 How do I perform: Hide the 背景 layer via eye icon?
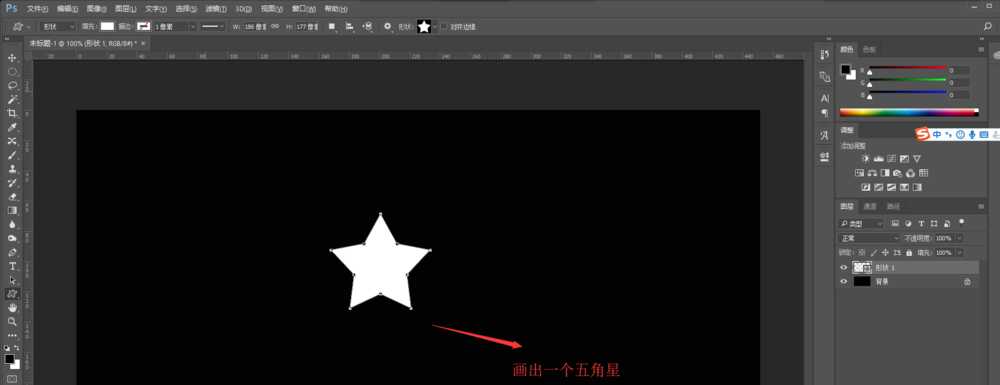pyautogui.click(x=844, y=281)
